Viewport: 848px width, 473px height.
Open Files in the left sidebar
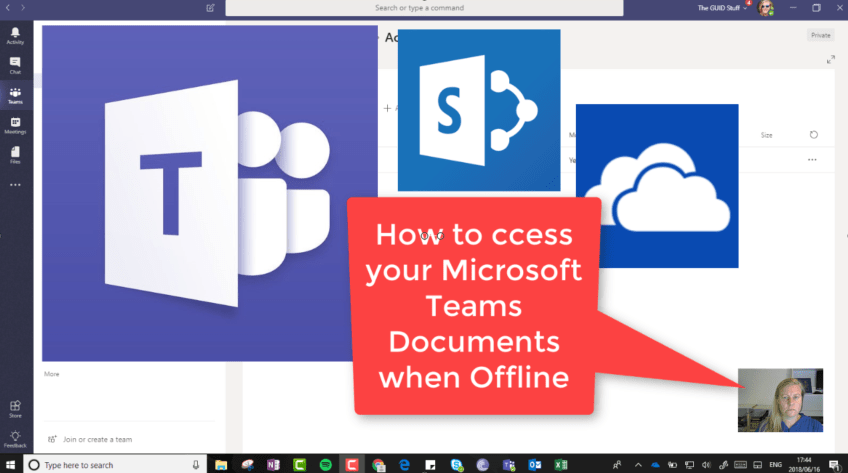[x=15, y=154]
